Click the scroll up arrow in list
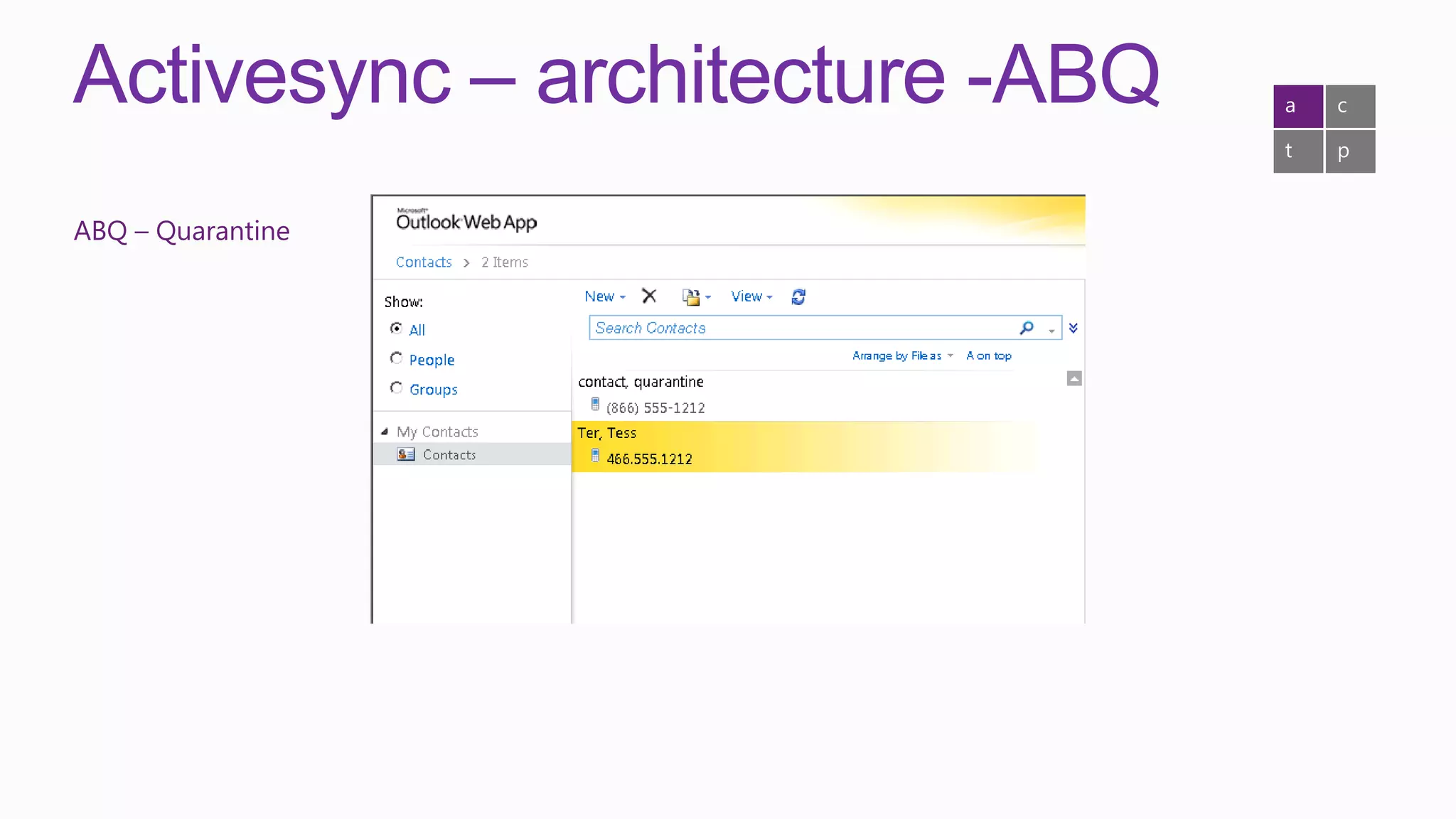Image resolution: width=1456 pixels, height=819 pixels. click(x=1074, y=379)
